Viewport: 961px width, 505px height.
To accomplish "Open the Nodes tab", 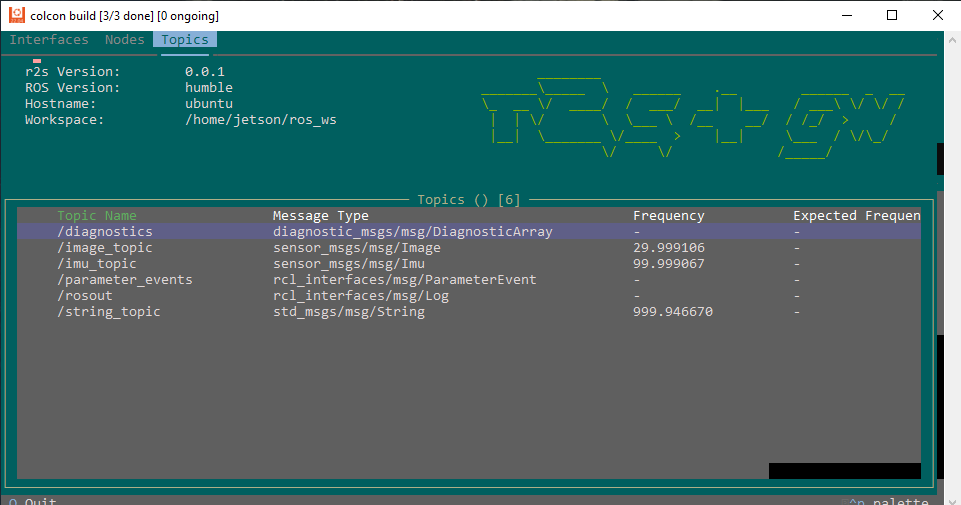I will pos(125,40).
